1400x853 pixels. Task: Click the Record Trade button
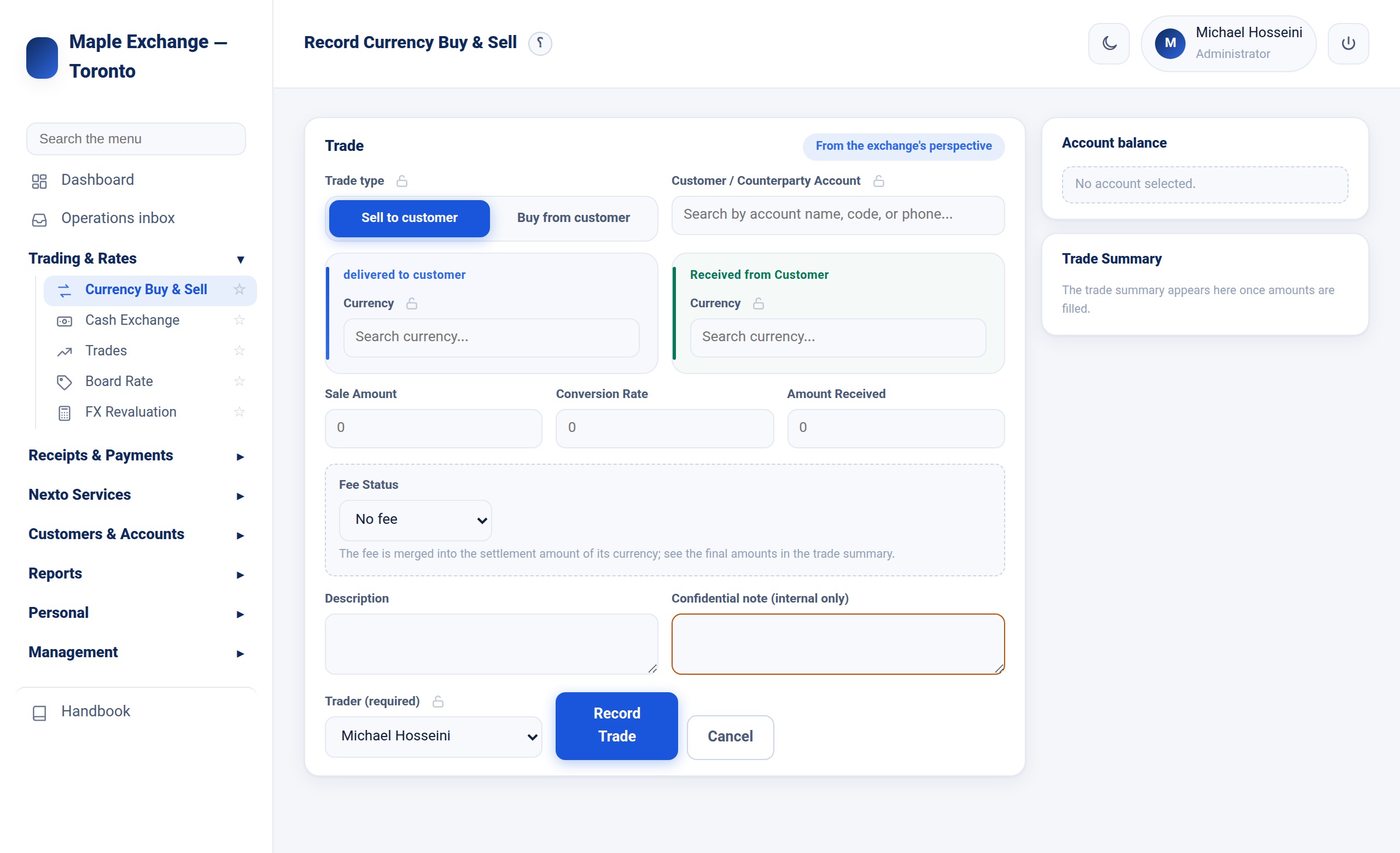coord(616,725)
